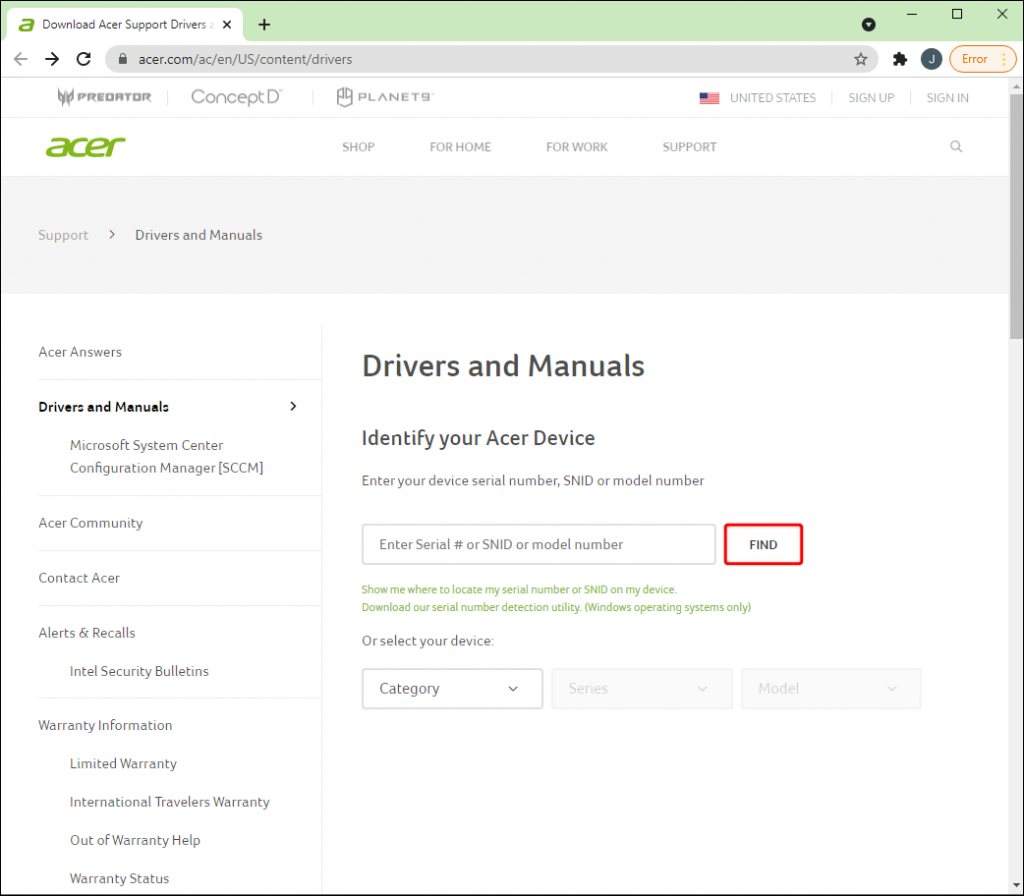Click the Serial or SNID input field

[x=538, y=544]
